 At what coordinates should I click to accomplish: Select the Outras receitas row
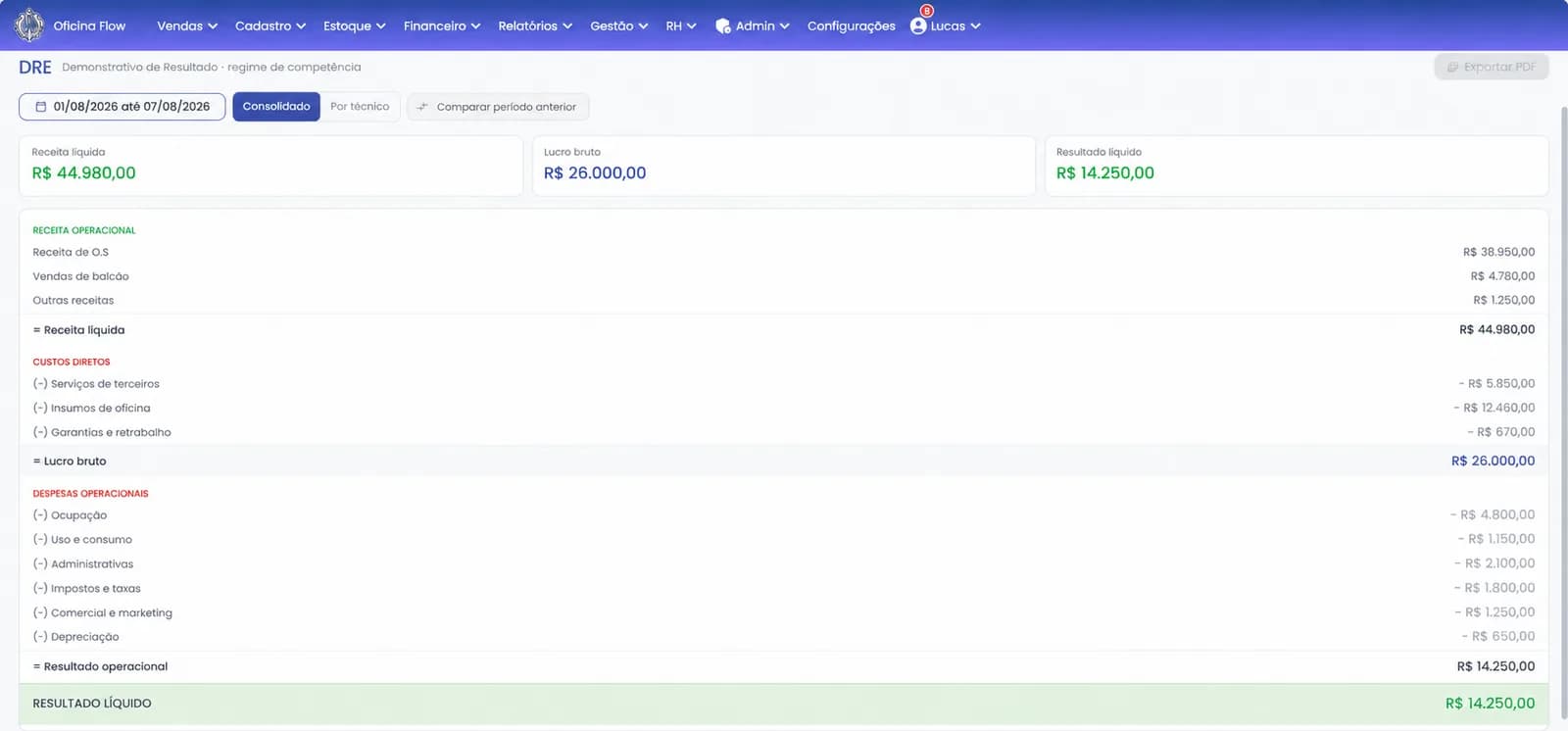(x=784, y=300)
